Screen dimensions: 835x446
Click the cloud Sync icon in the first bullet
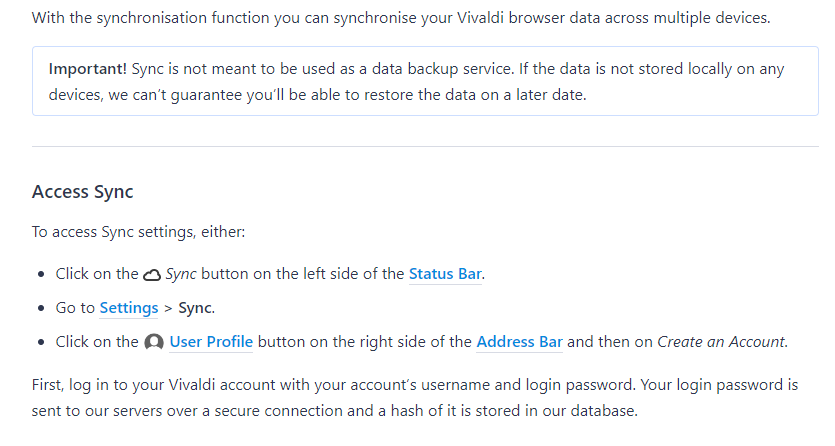coord(152,275)
